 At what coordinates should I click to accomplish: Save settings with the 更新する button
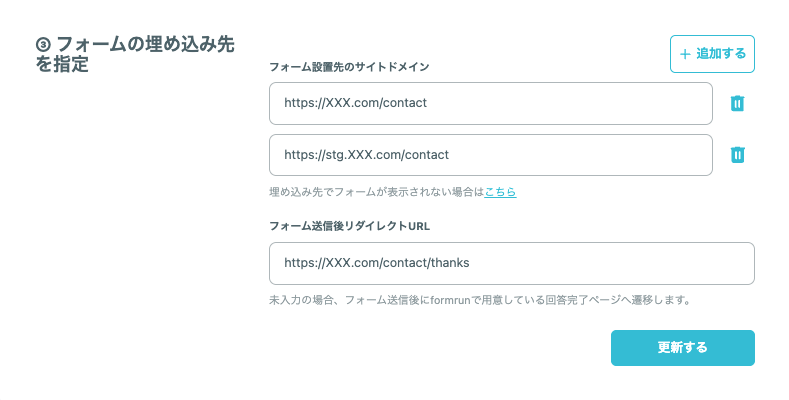pyautogui.click(x=683, y=348)
